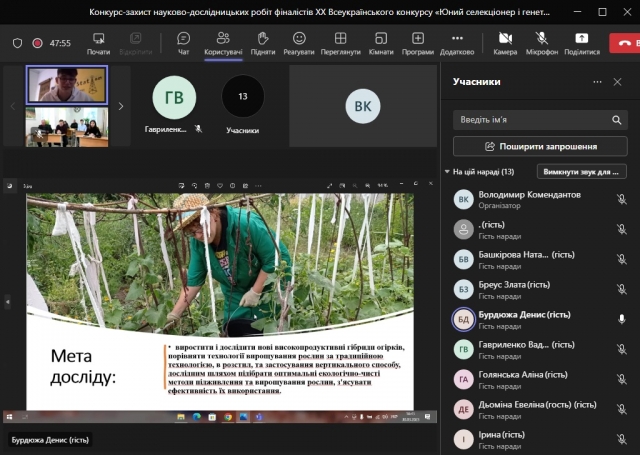This screenshot has width=640, height=455.
Task: Open the Переглянути view menu
Action: pyautogui.click(x=340, y=42)
